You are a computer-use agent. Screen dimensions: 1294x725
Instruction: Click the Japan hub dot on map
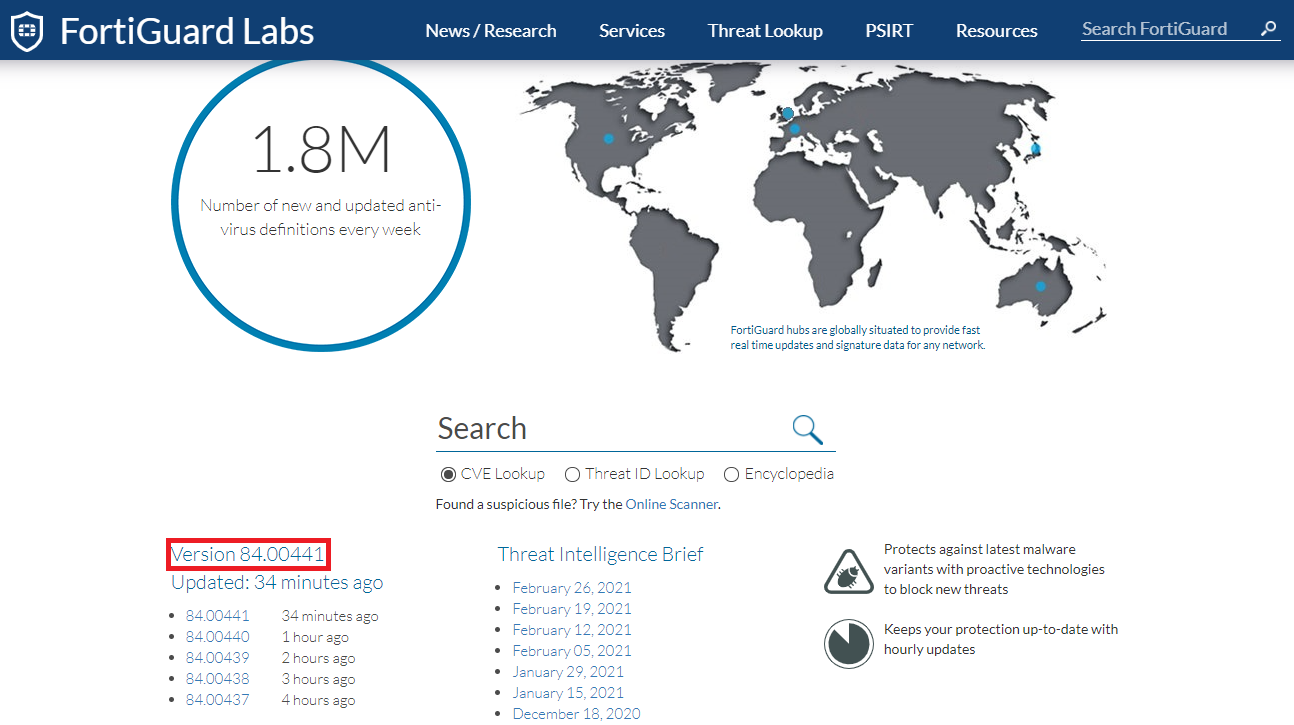1036,149
